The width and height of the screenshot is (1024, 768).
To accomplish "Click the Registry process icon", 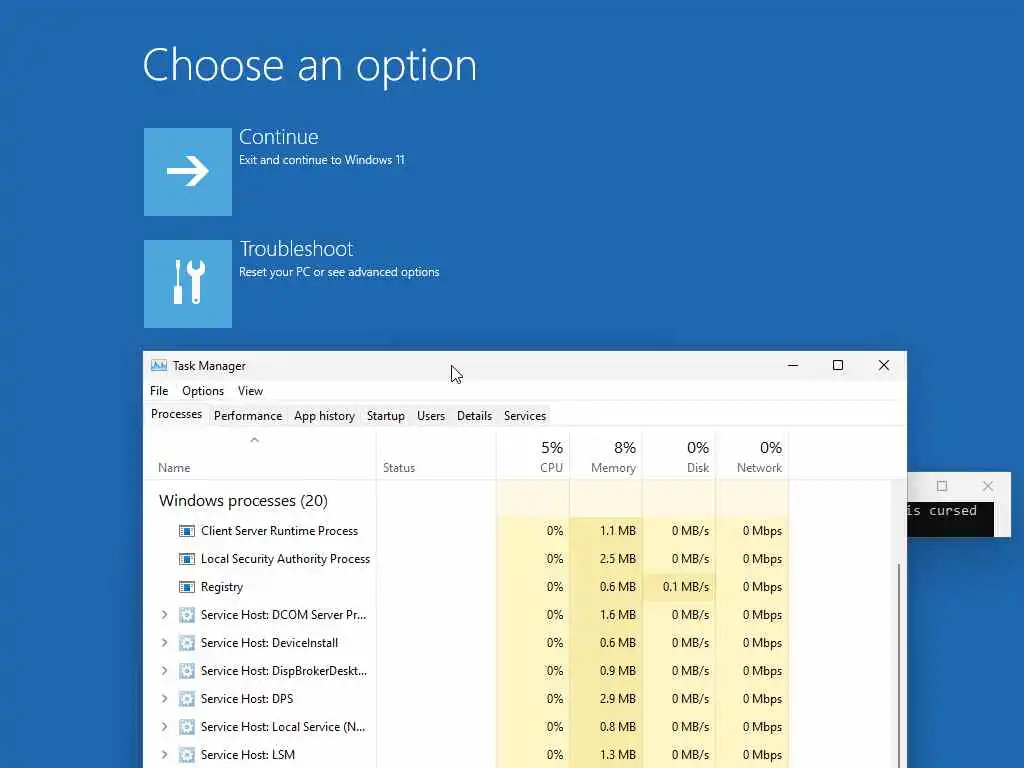I will click(187, 587).
